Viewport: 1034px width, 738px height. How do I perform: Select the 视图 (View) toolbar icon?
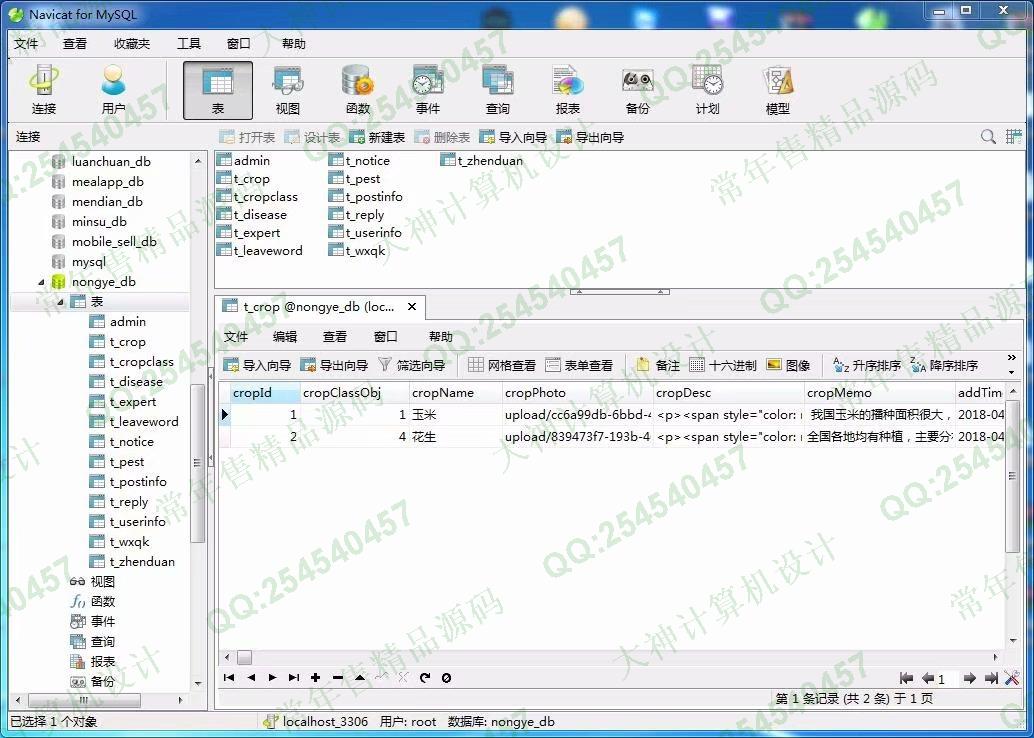(287, 90)
